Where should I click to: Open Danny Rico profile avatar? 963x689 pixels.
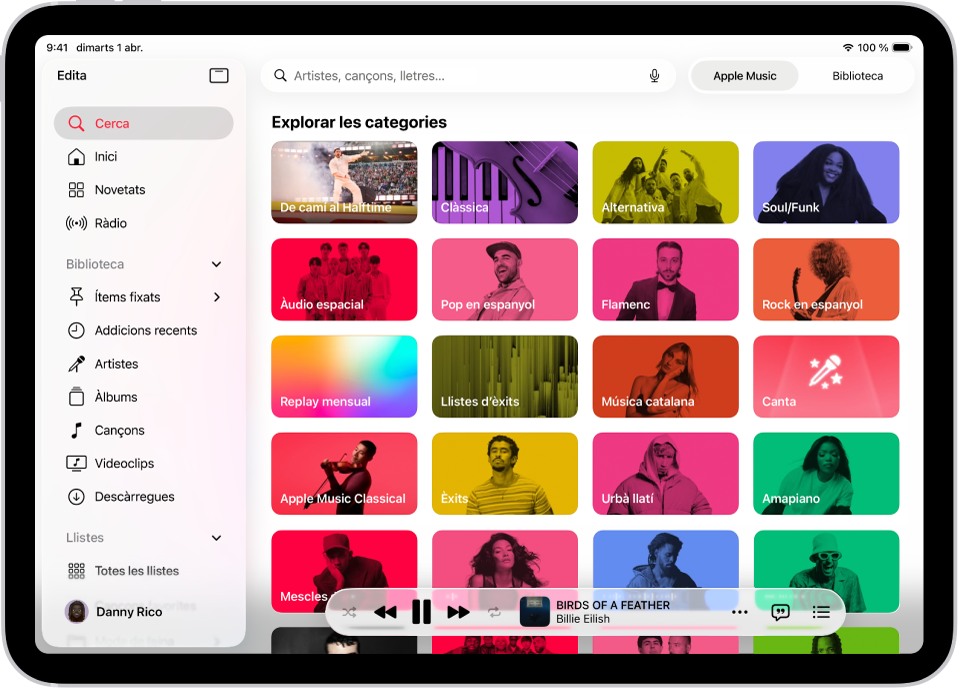point(77,612)
